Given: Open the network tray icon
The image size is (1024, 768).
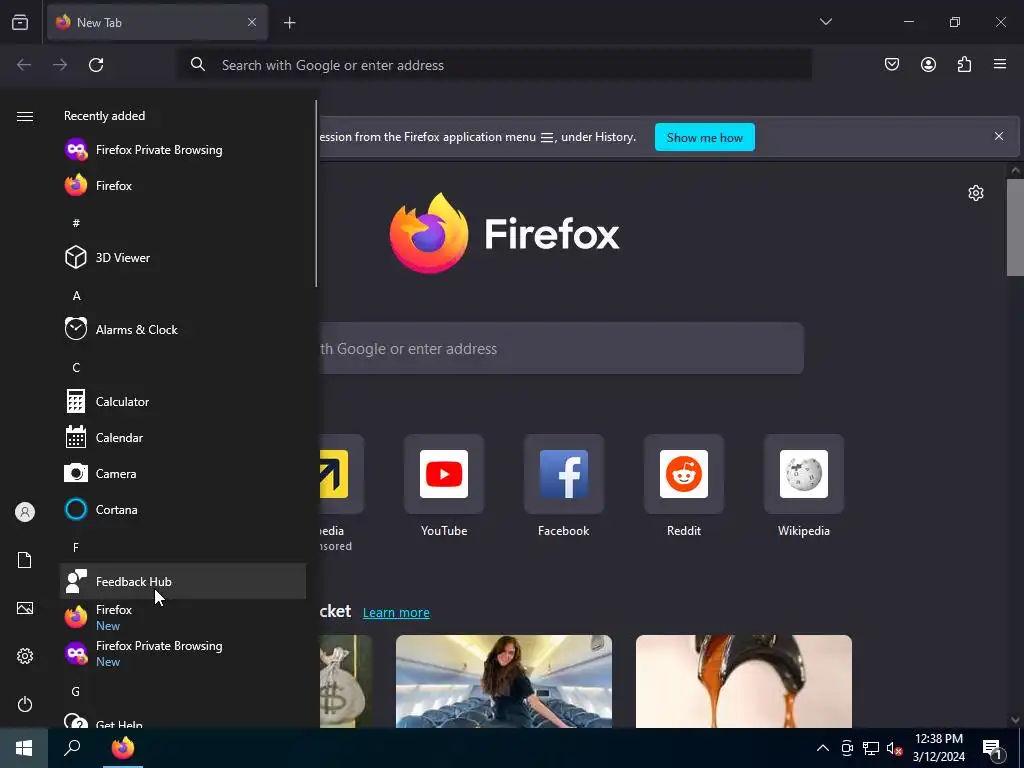Looking at the screenshot, I should 871,748.
